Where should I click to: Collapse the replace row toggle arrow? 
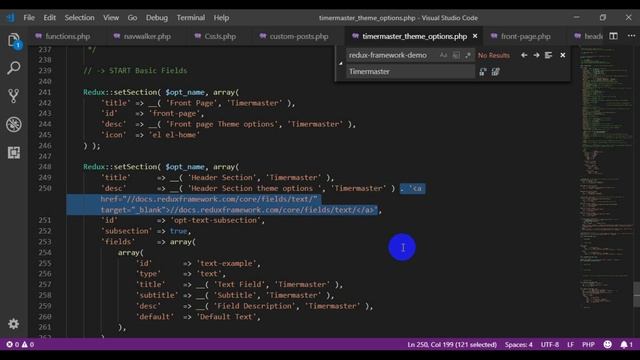click(x=340, y=63)
